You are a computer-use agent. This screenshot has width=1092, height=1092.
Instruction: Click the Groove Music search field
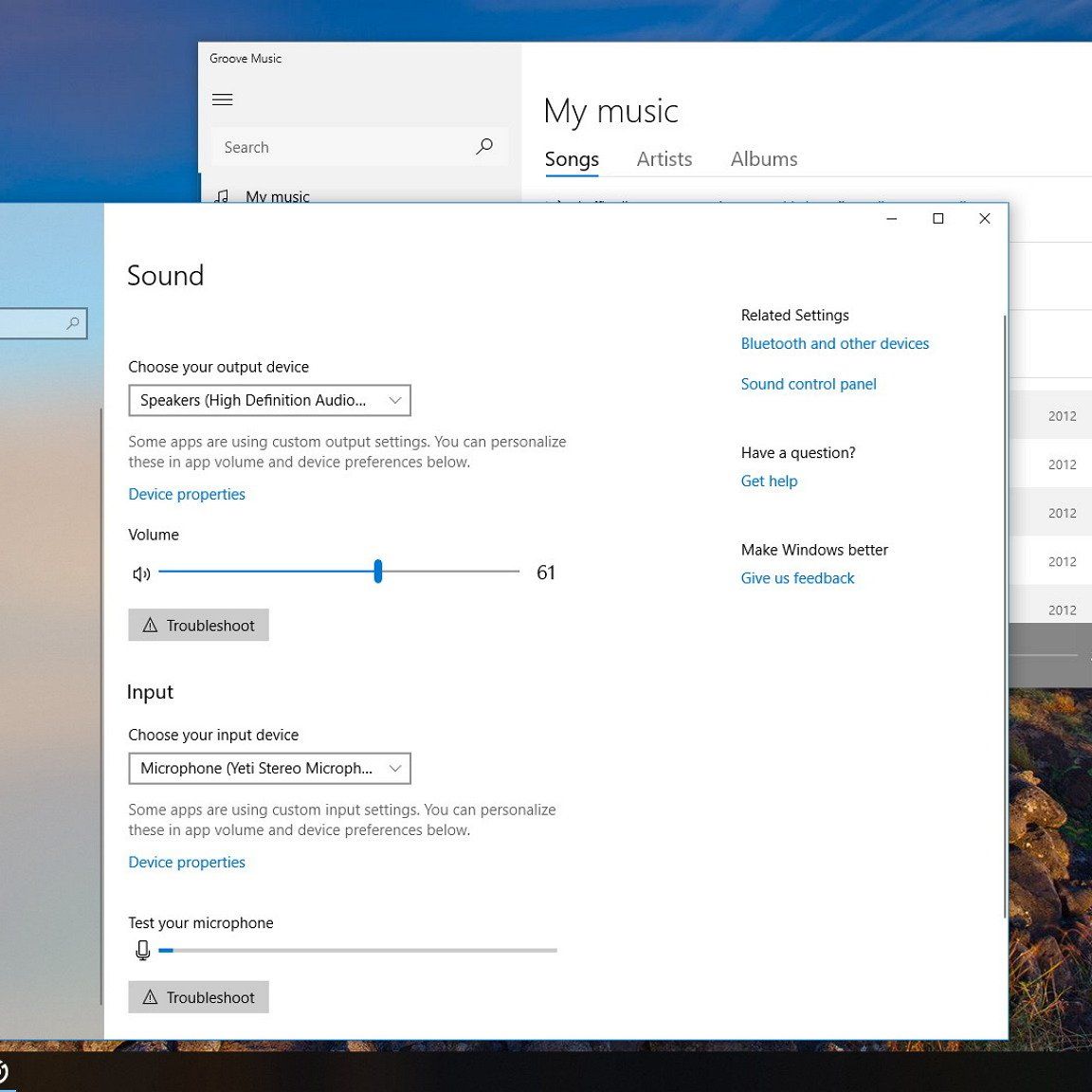pyautogui.click(x=341, y=147)
